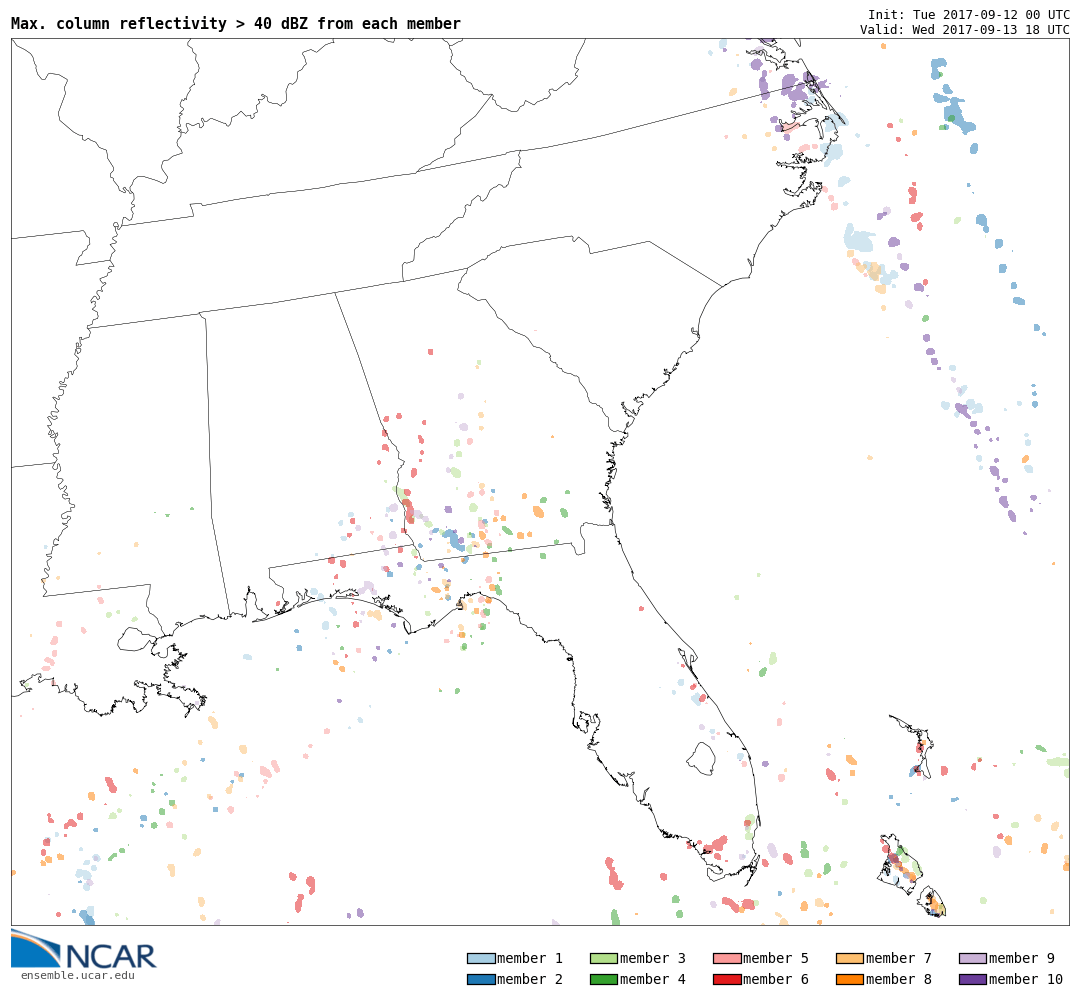The height and width of the screenshot is (988, 1080).
Task: Click the Init time text
Action: (968, 15)
